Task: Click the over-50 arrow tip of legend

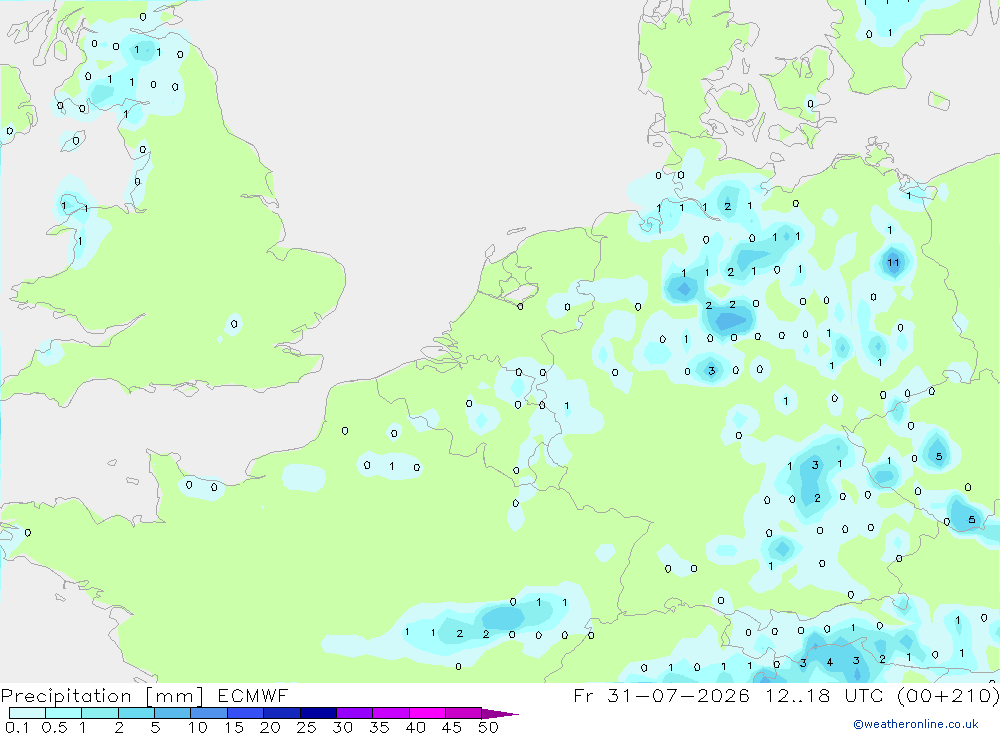Action: tap(500, 713)
